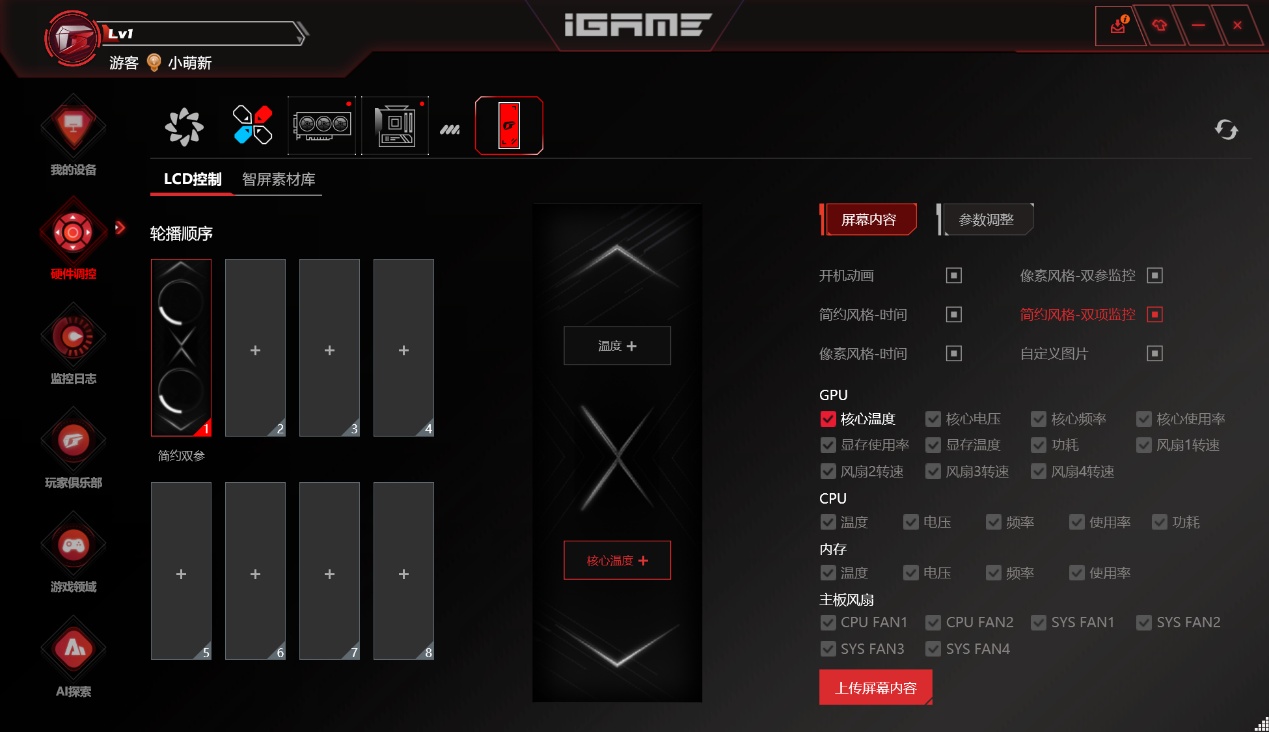Select 屏幕内容 tab
The height and width of the screenshot is (732, 1269).
click(868, 219)
